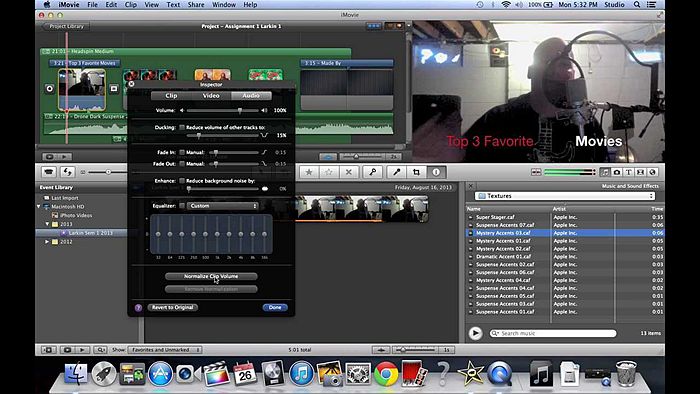The height and width of the screenshot is (394, 700).
Task: Open QuickTime Player from the dock
Action: [500, 373]
